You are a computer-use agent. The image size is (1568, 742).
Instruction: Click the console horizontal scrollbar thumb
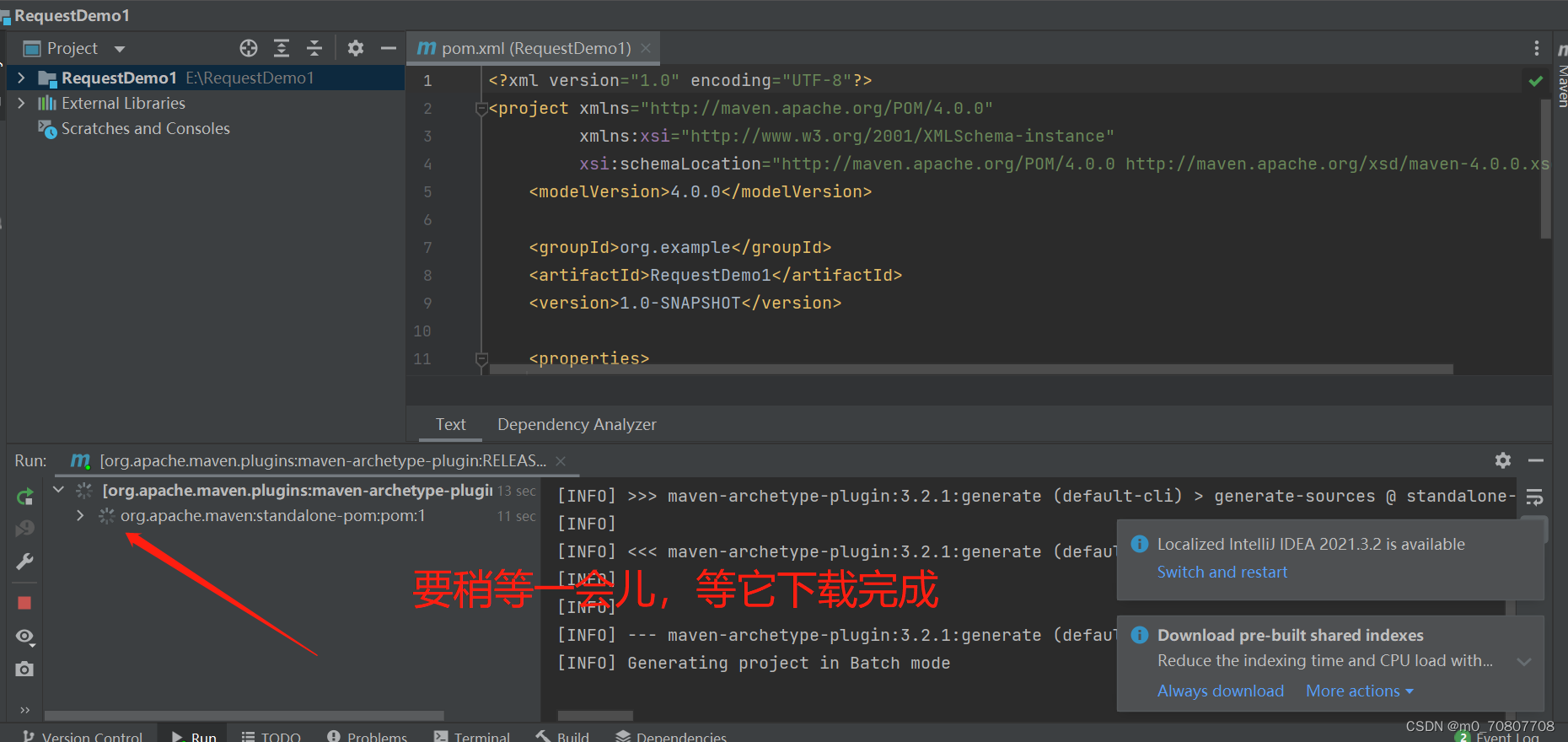[x=595, y=715]
